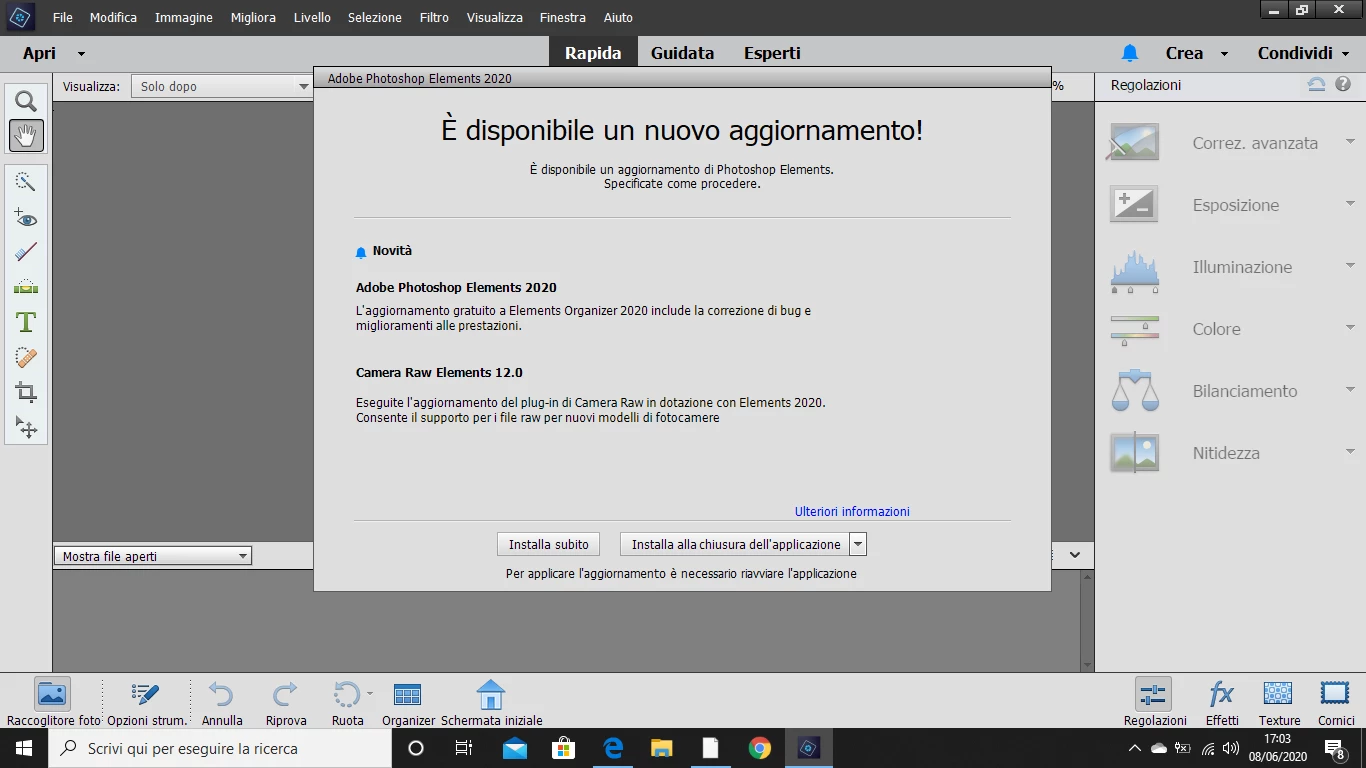This screenshot has height=768, width=1366.
Task: Select the Whiten Teeth tool
Action: click(x=26, y=252)
